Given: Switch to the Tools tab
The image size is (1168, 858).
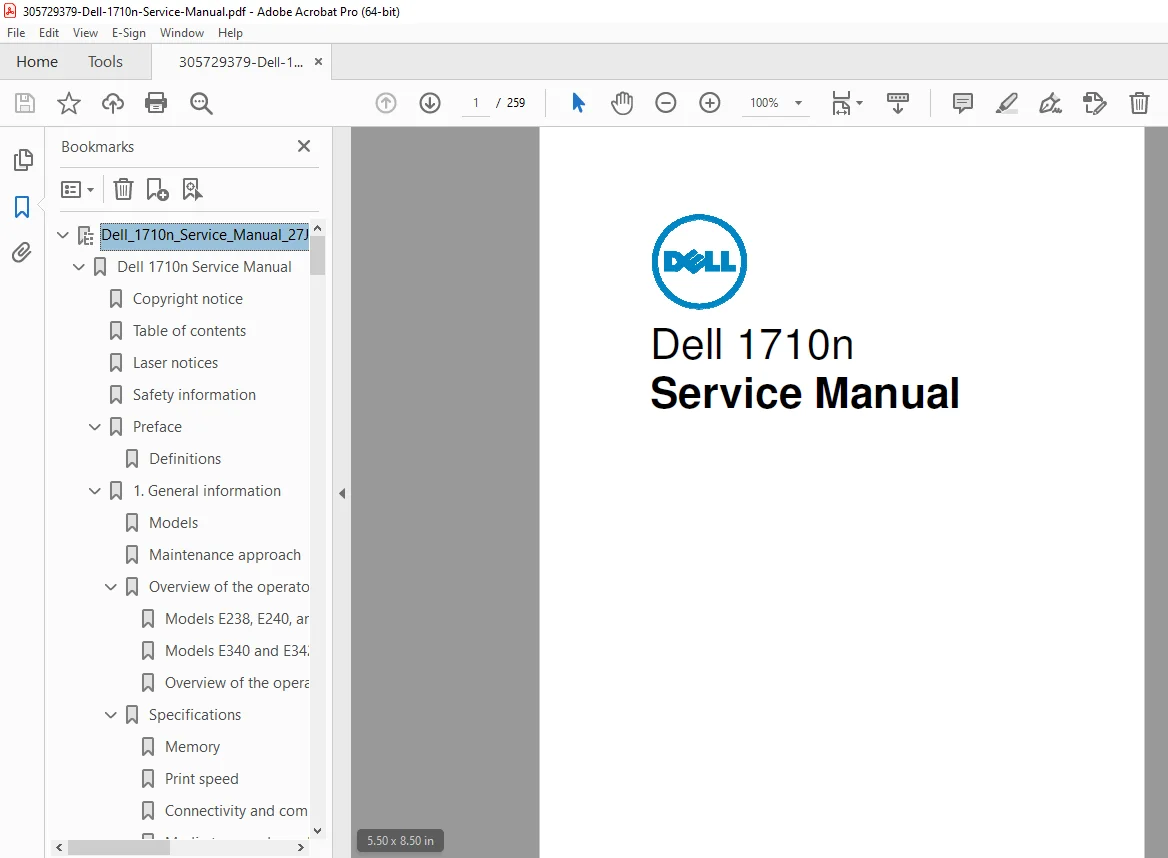Looking at the screenshot, I should (x=105, y=62).
